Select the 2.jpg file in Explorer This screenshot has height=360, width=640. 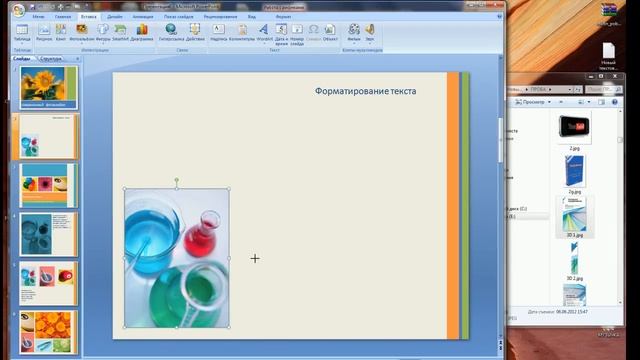pyautogui.click(x=574, y=131)
